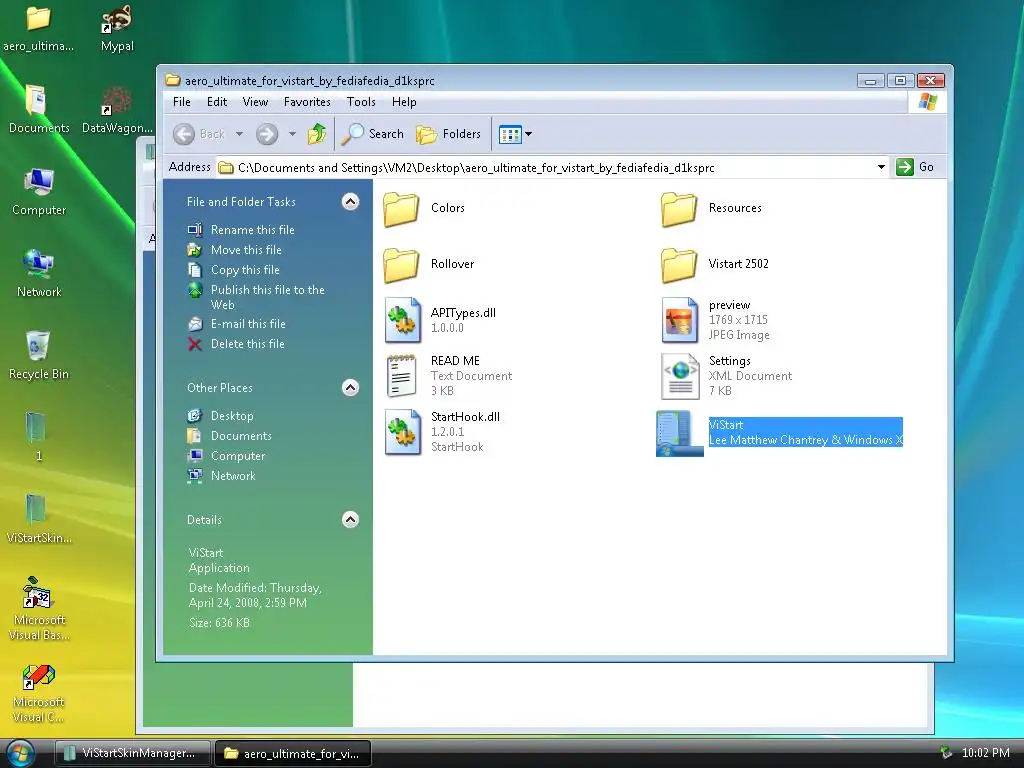Screen dimensions: 1024x768
Task: Select the Recycle Bin desktop icon
Action: pos(38,356)
